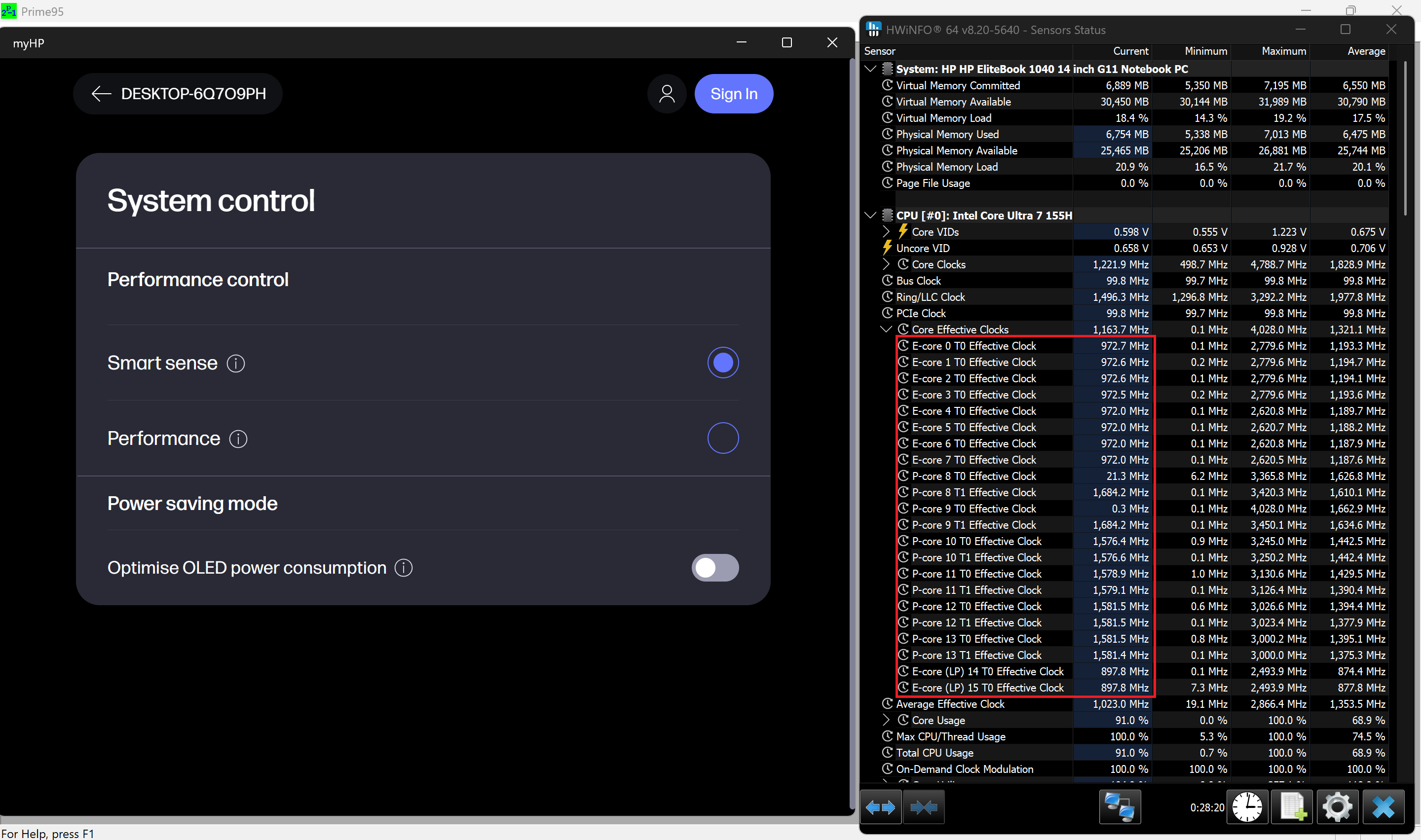Click clock icon beside Bus Clock row

pos(887,281)
